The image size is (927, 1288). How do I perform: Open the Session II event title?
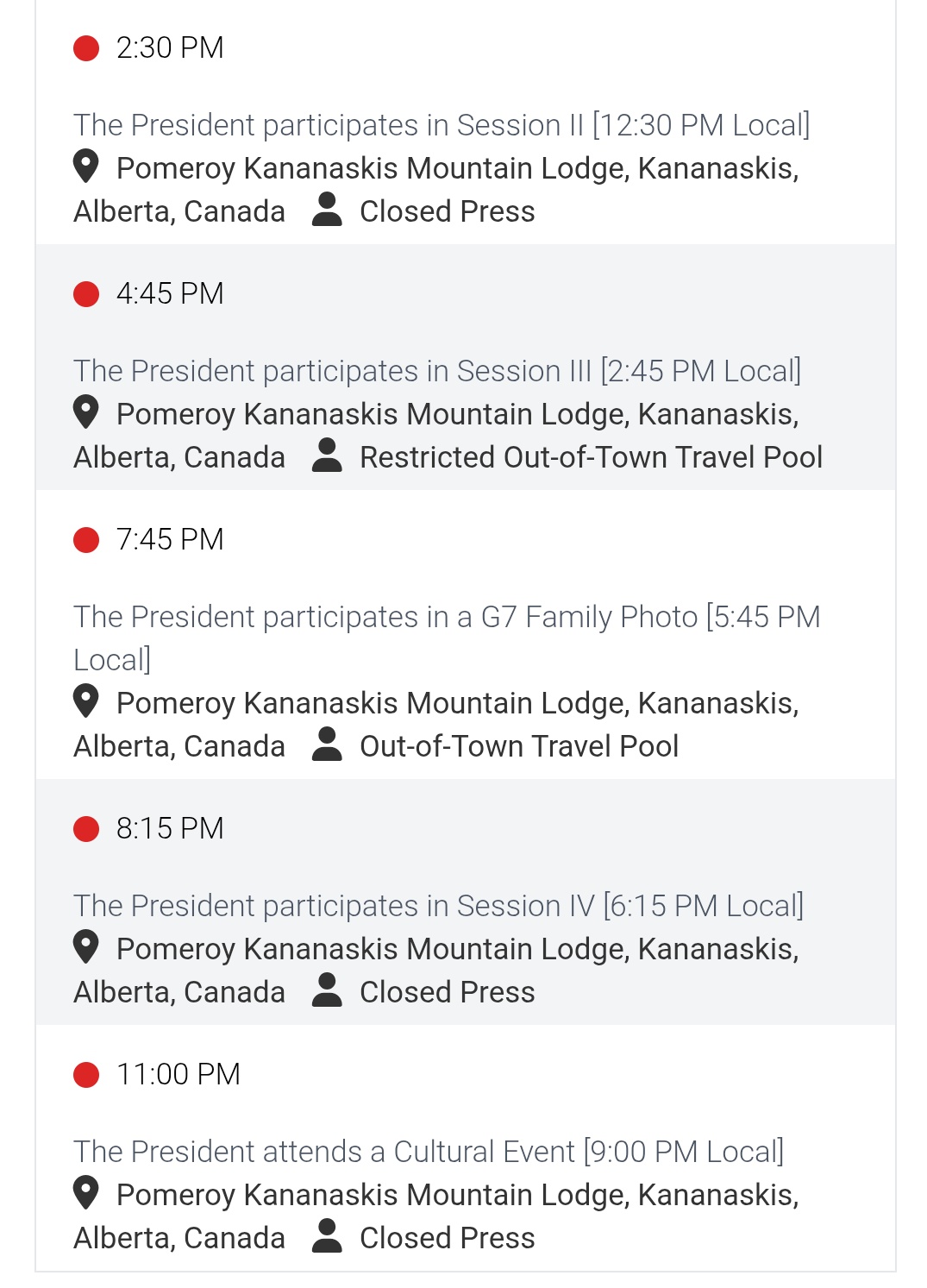(442, 125)
